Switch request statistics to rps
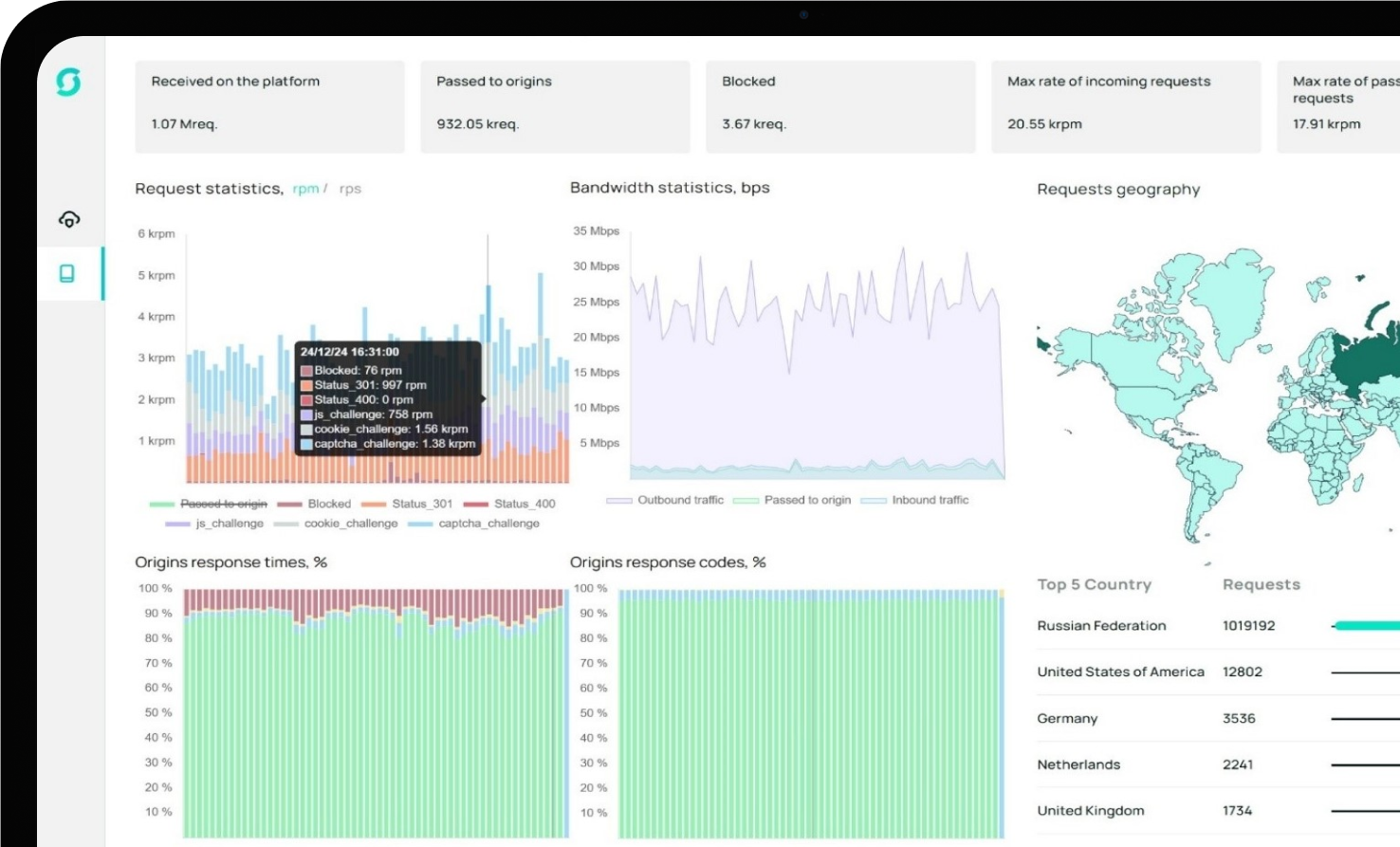 [350, 189]
